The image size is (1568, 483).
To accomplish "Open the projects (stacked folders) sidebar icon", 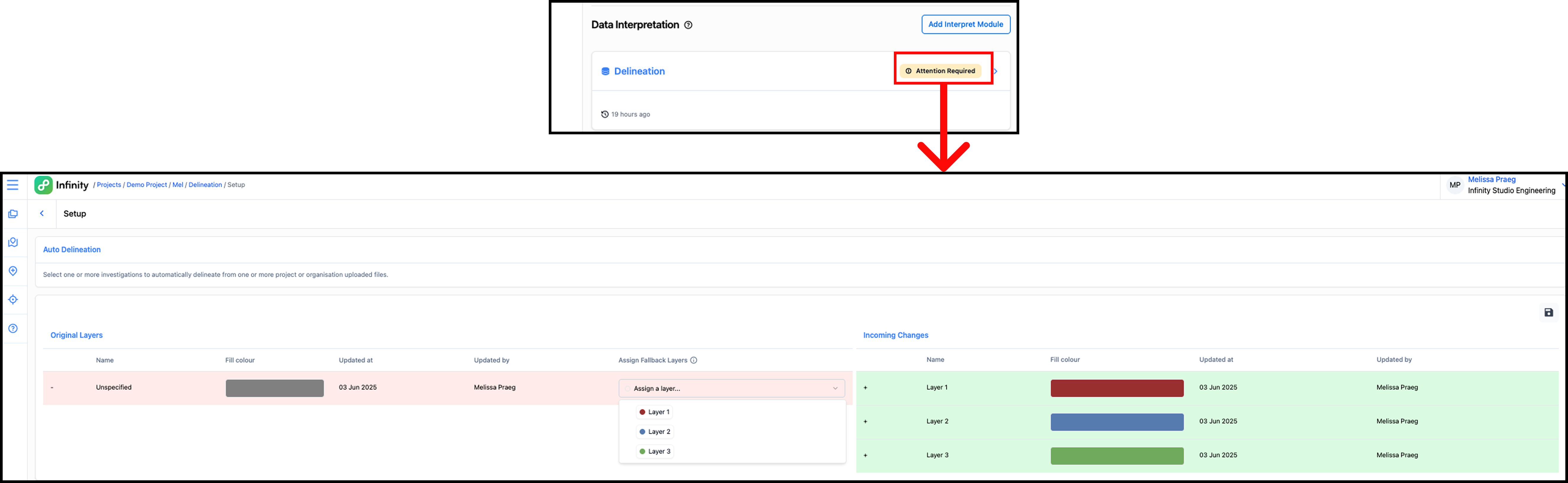I will tap(13, 214).
